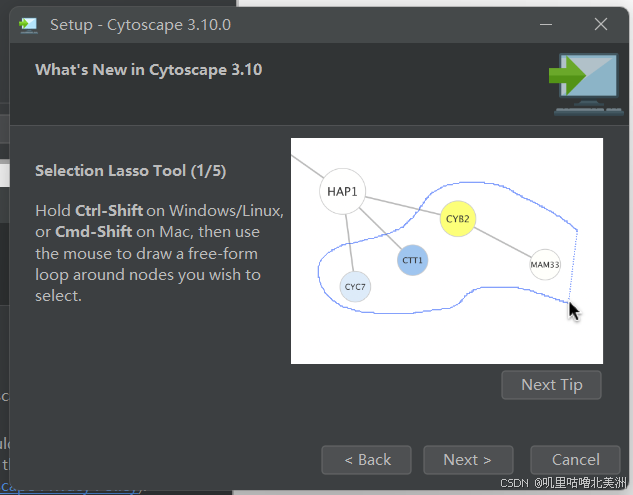Image resolution: width=633 pixels, height=495 pixels.
Task: Click 'Setup - Cytoscape 3.10.0' title text
Action: click(140, 25)
